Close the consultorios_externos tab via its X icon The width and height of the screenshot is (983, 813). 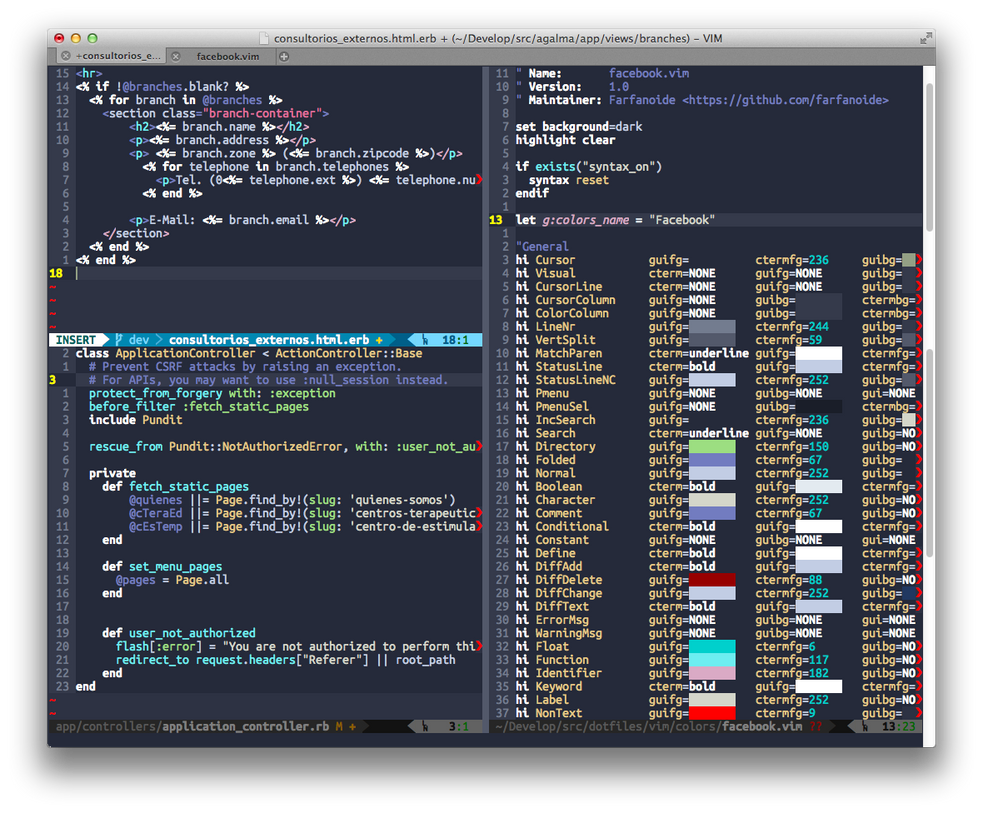pos(66,57)
